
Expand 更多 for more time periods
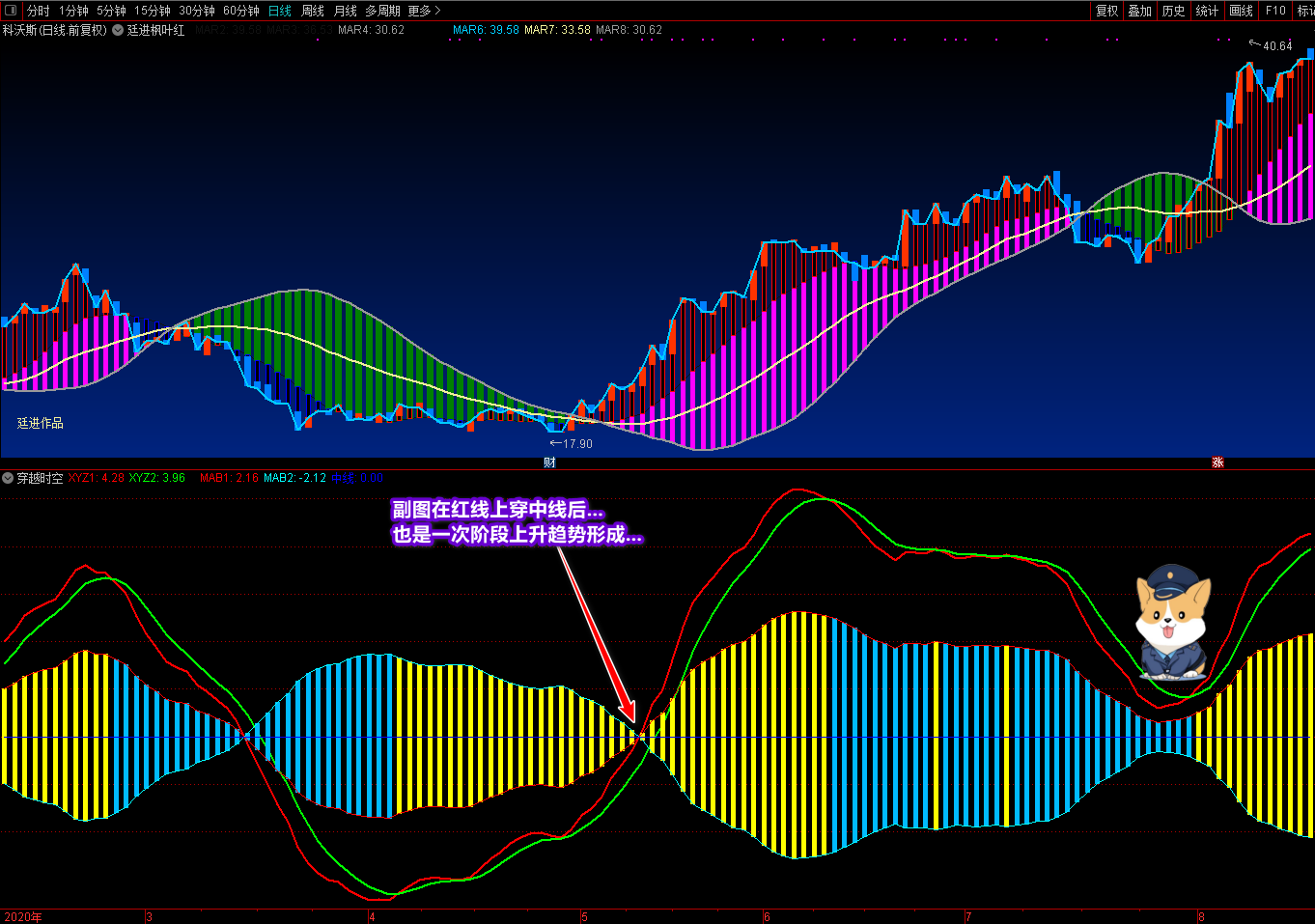[x=424, y=11]
